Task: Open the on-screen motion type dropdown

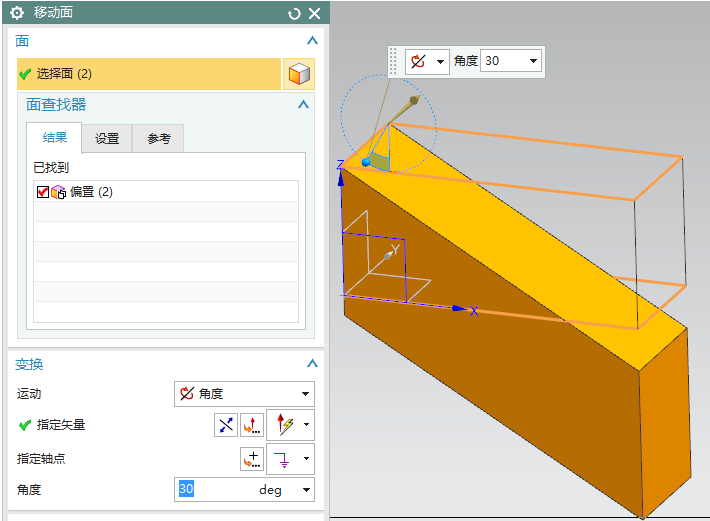Action: pyautogui.click(x=427, y=61)
